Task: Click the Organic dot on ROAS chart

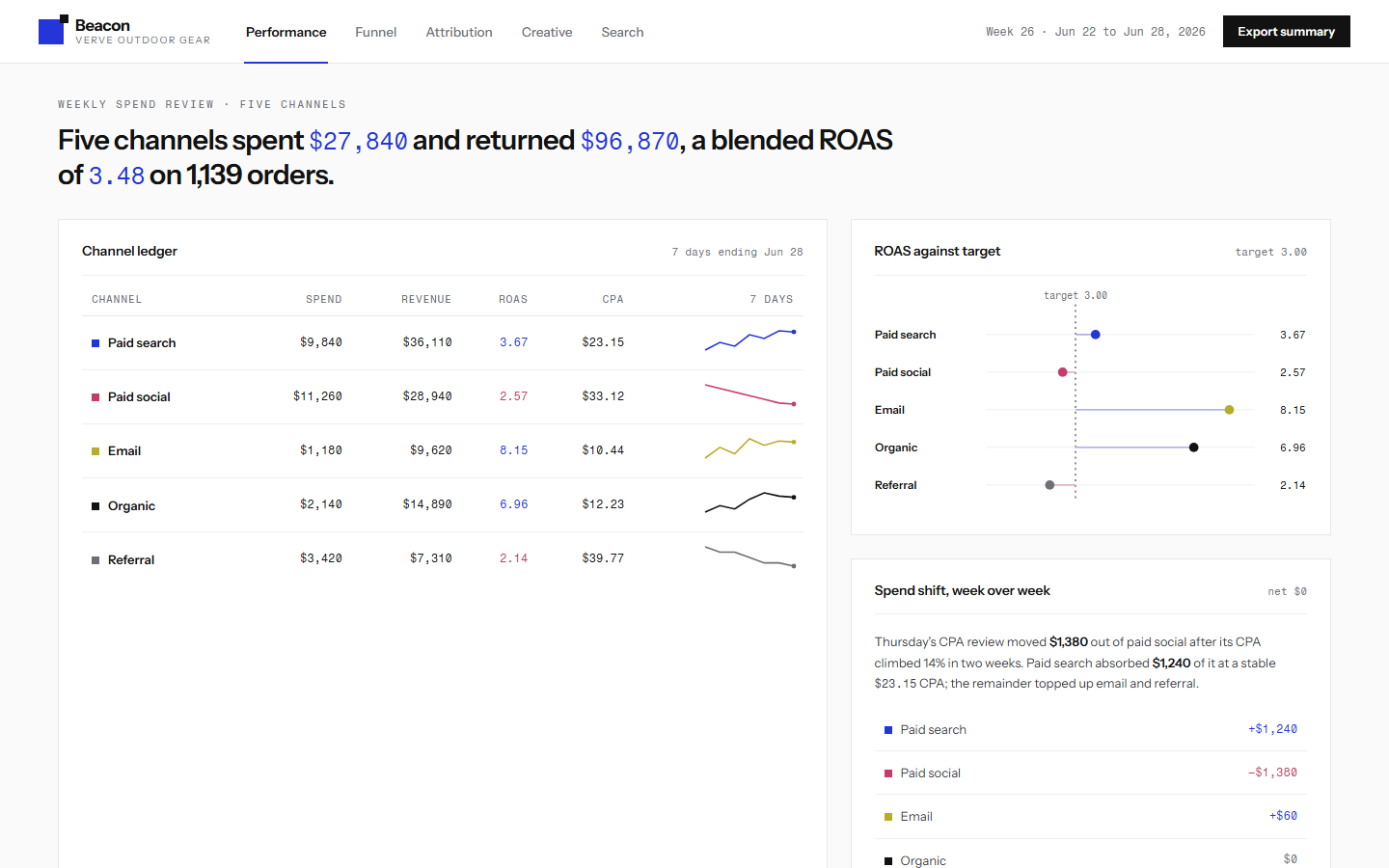Action: pyautogui.click(x=1194, y=448)
